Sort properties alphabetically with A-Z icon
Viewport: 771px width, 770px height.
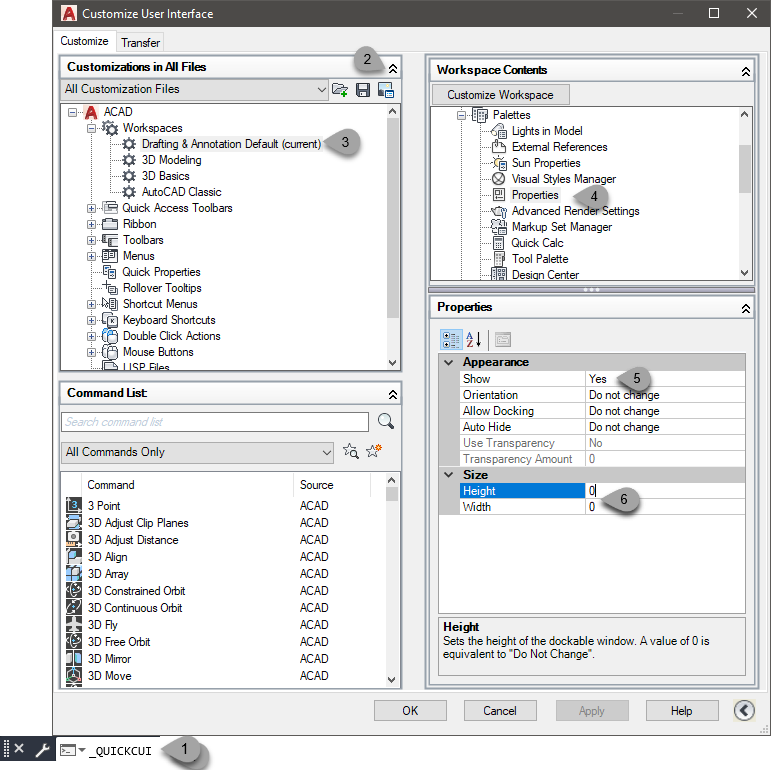[x=474, y=340]
